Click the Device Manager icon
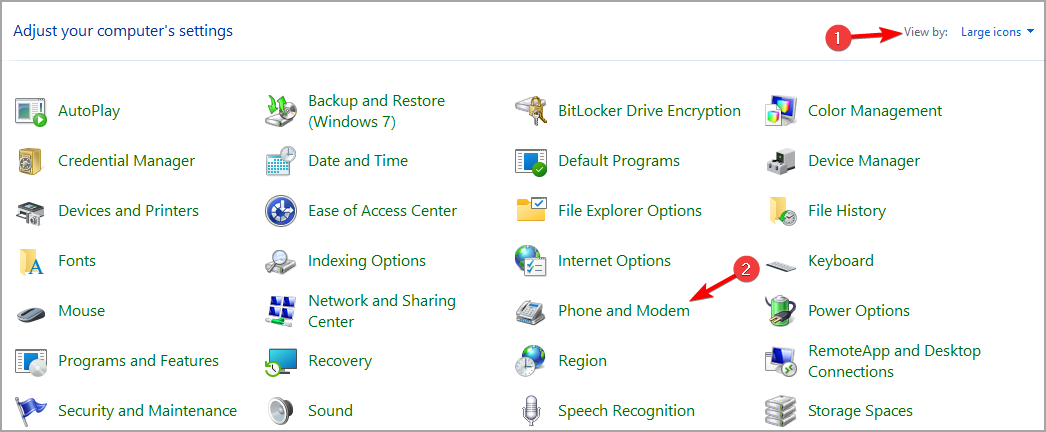The height and width of the screenshot is (432, 1046). point(781,161)
